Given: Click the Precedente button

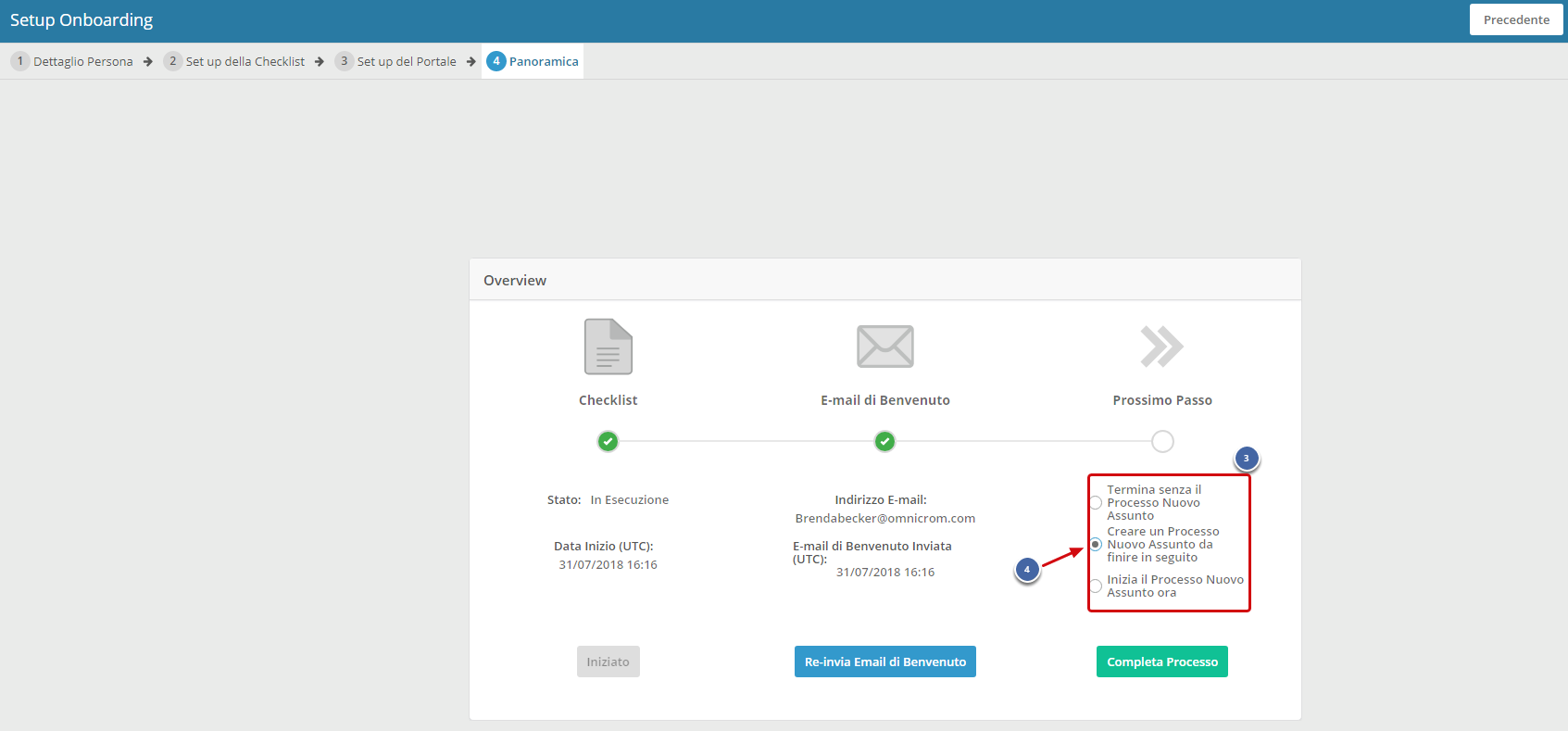Looking at the screenshot, I should pyautogui.click(x=1516, y=19).
